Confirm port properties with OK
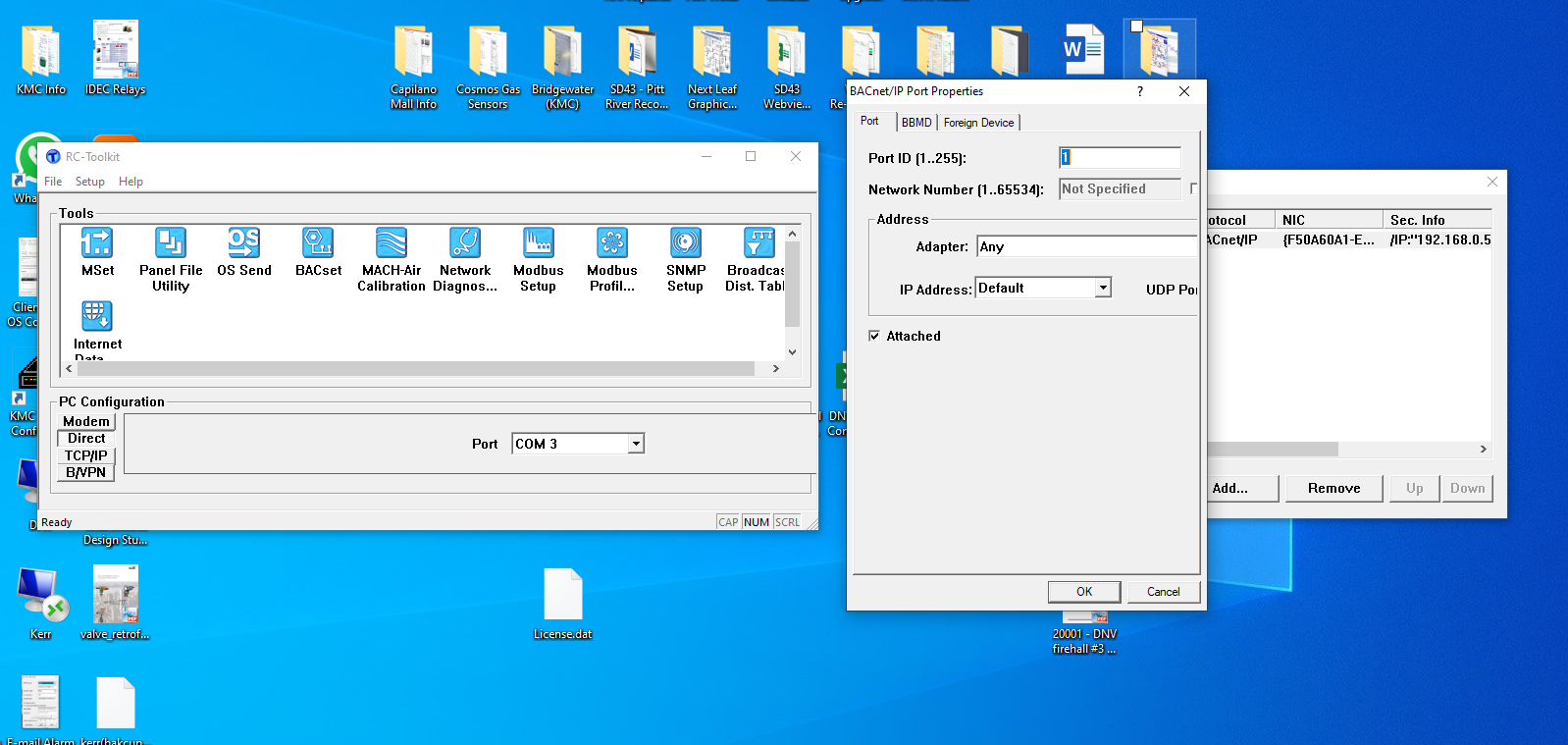This screenshot has width=1568, height=745. (1084, 592)
